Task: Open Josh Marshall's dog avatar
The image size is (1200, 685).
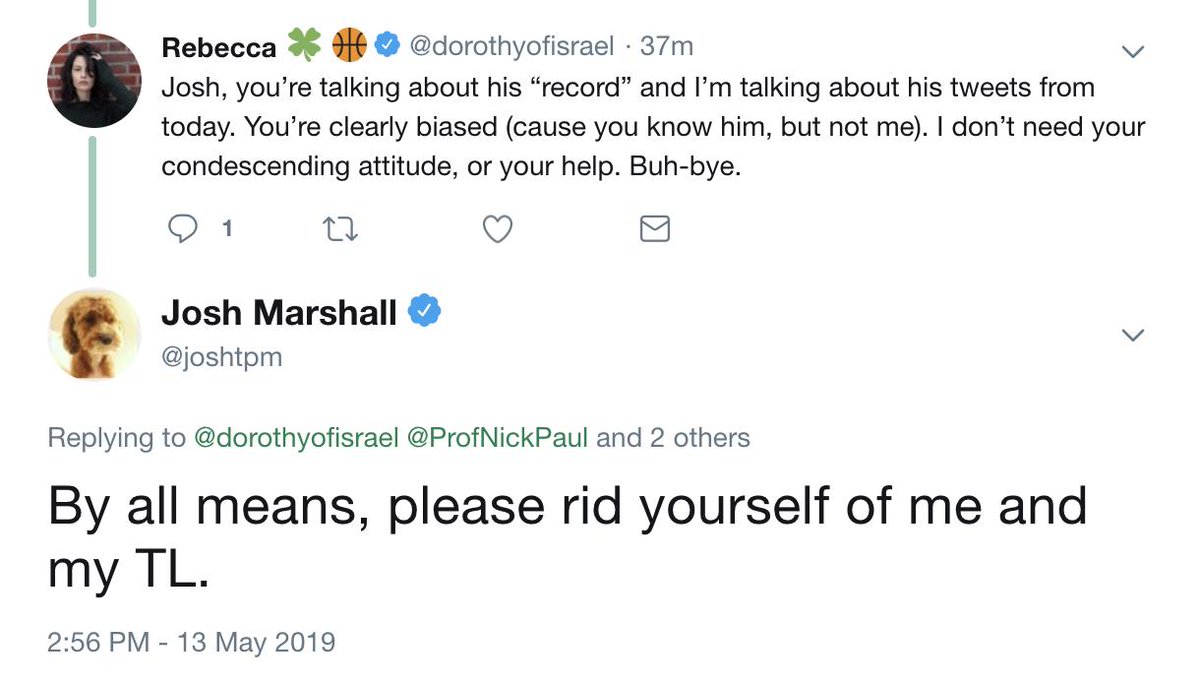Action: click(93, 334)
